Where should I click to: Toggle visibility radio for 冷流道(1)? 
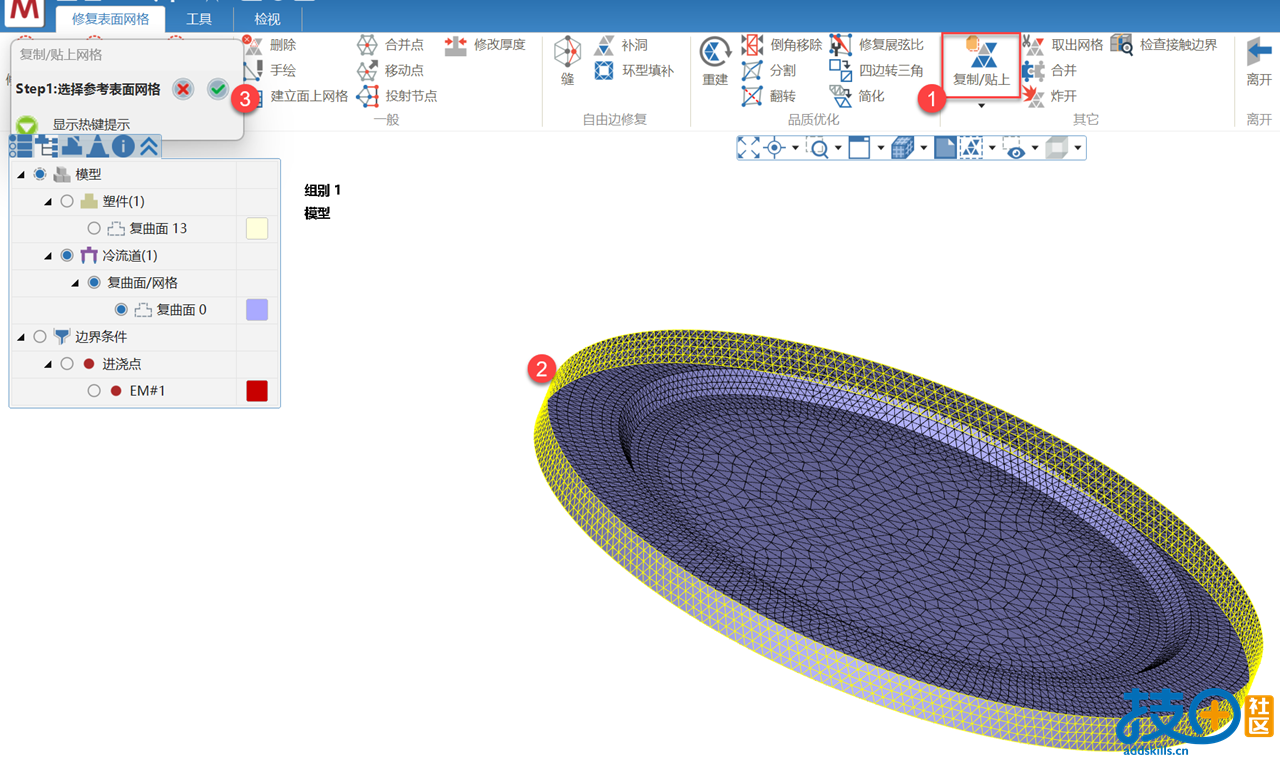pos(67,255)
